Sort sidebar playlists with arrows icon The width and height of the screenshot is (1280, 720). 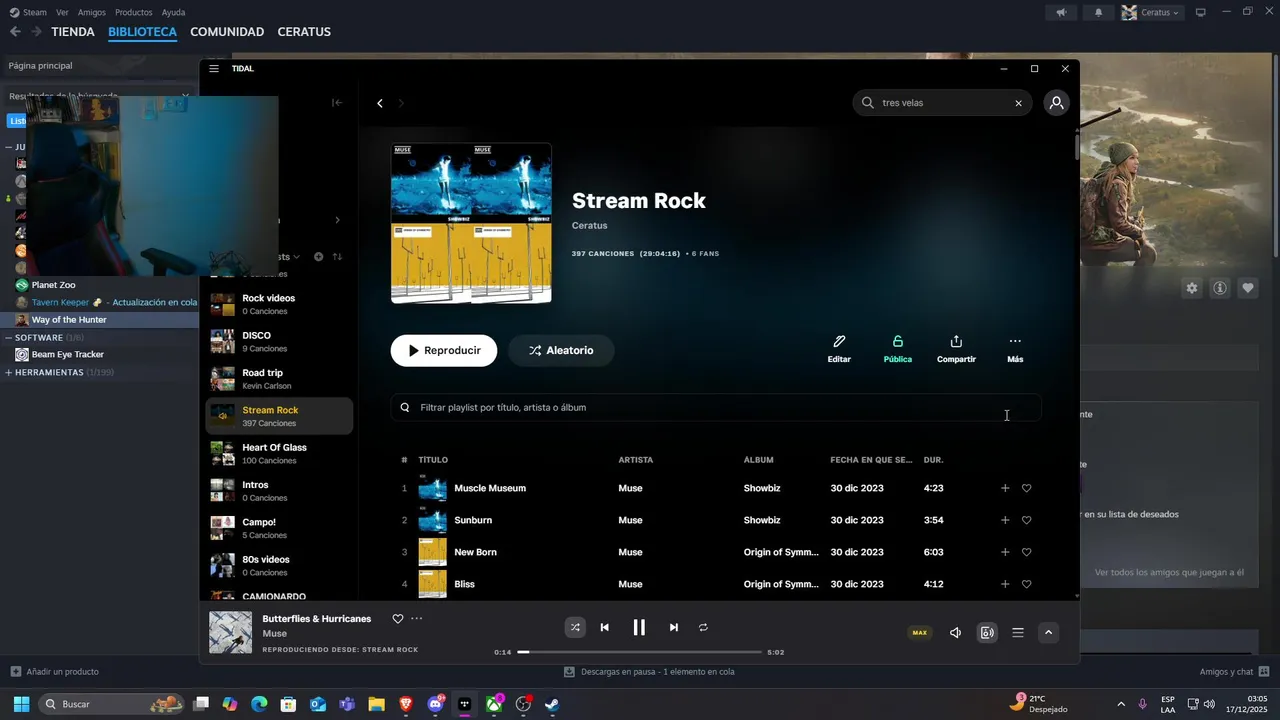[x=337, y=257]
